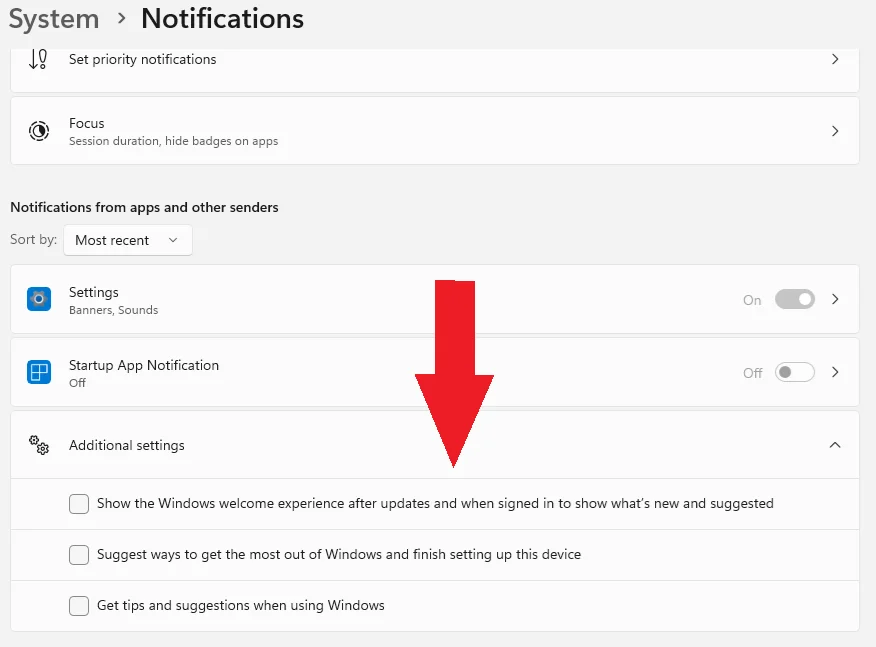Click the Additional settings gears icon

39,445
